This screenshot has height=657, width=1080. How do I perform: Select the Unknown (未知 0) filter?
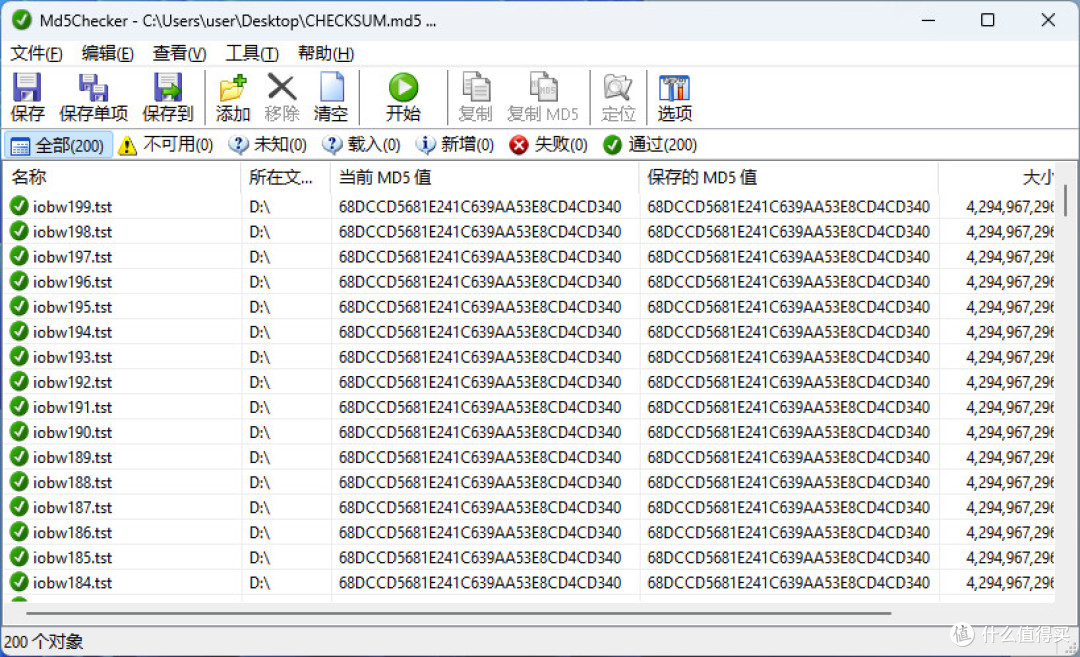[x=268, y=145]
